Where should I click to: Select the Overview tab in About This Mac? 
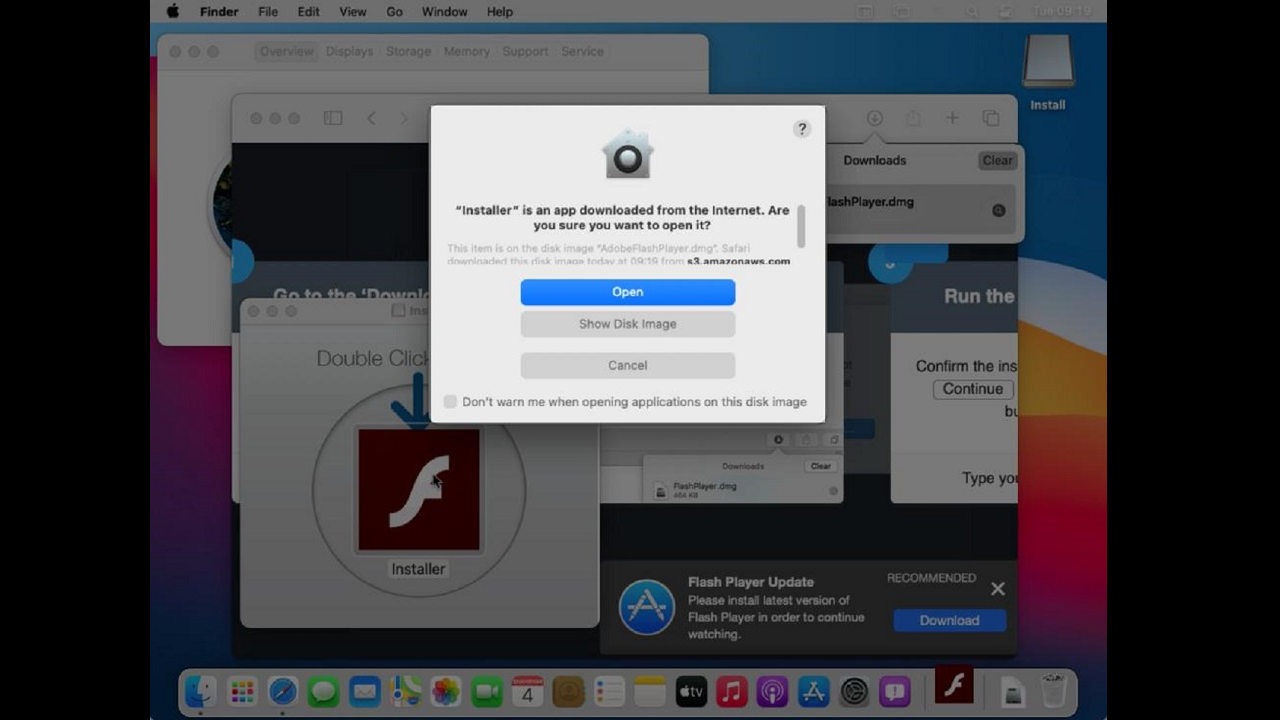286,51
